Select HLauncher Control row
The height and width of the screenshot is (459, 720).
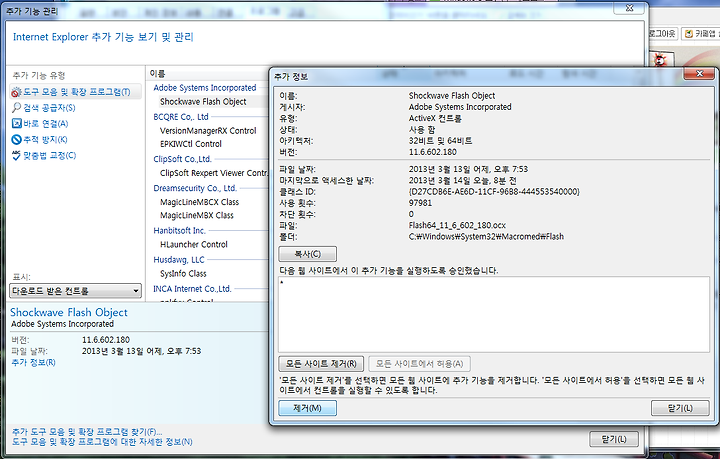[x=194, y=245]
